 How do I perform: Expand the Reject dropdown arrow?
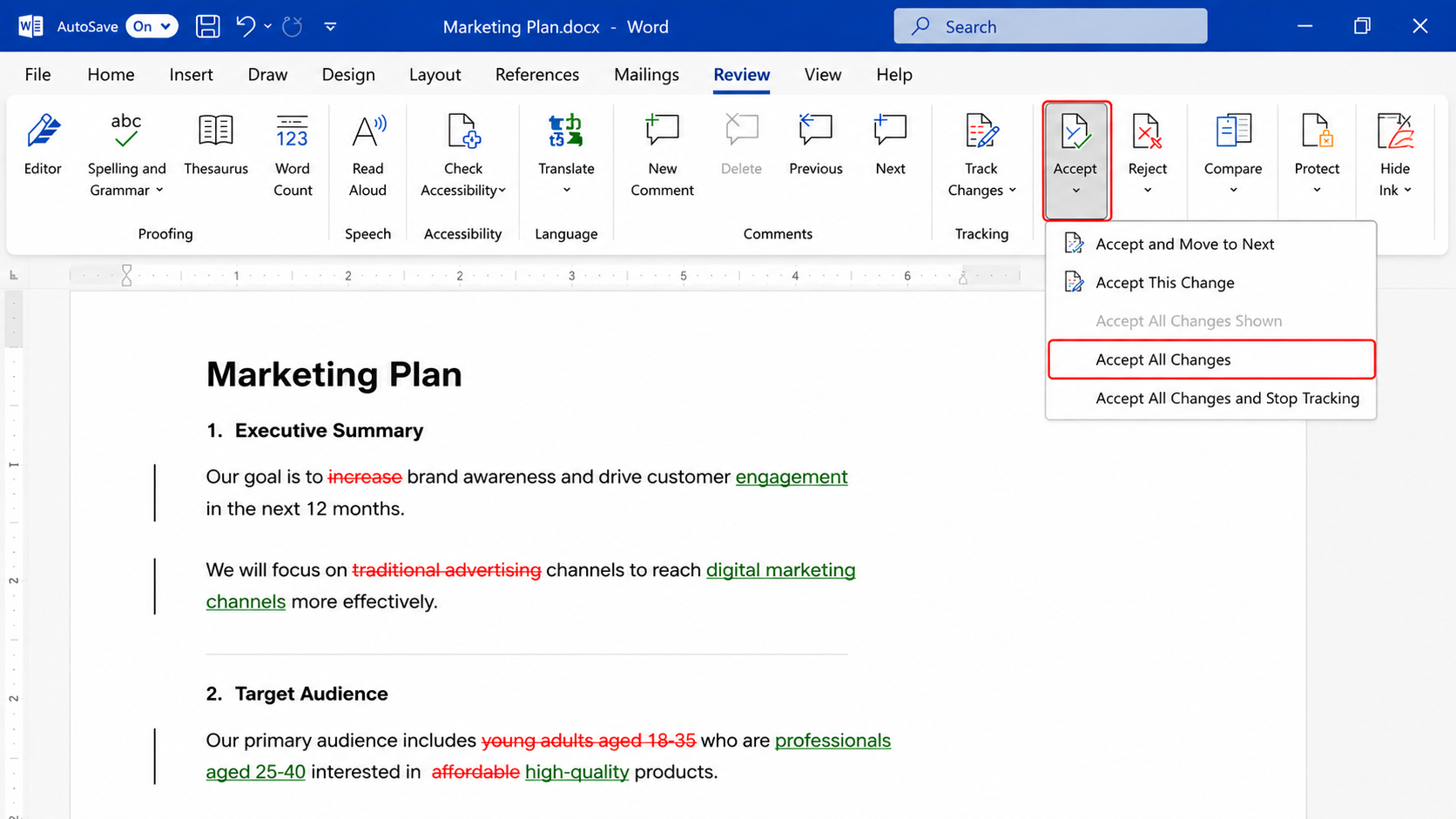tap(1147, 191)
